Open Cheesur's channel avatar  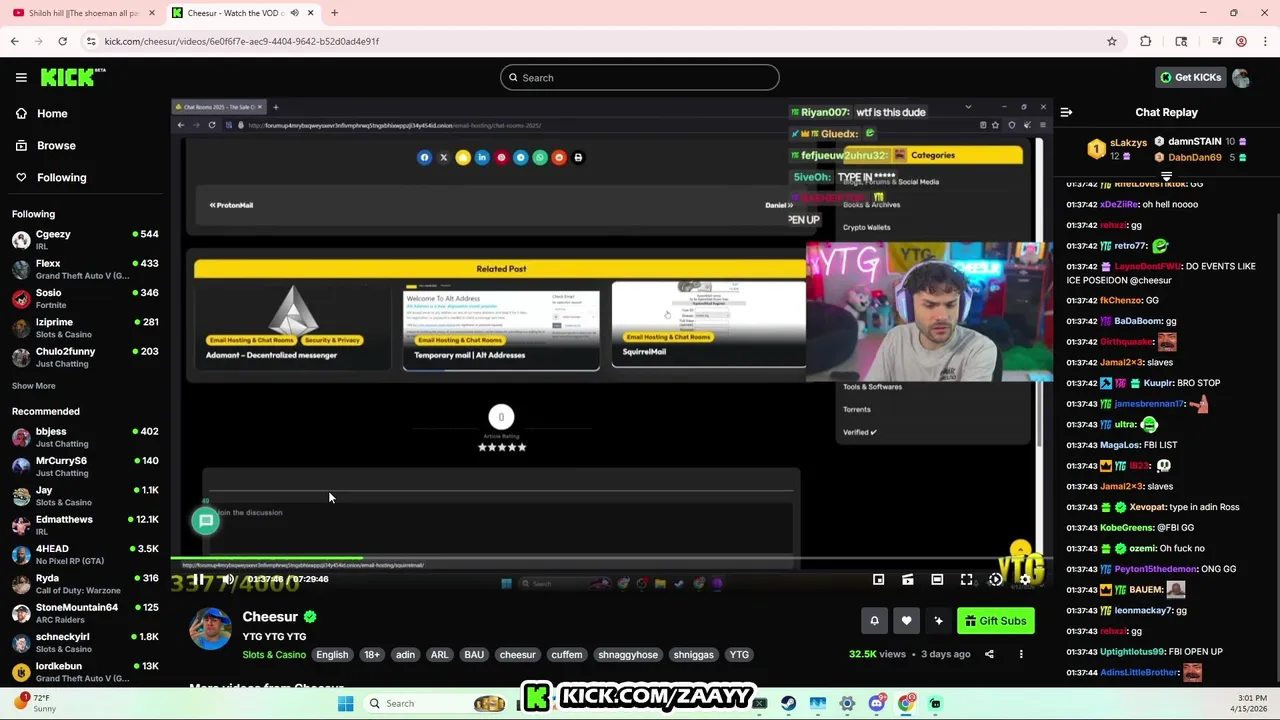tap(210, 628)
